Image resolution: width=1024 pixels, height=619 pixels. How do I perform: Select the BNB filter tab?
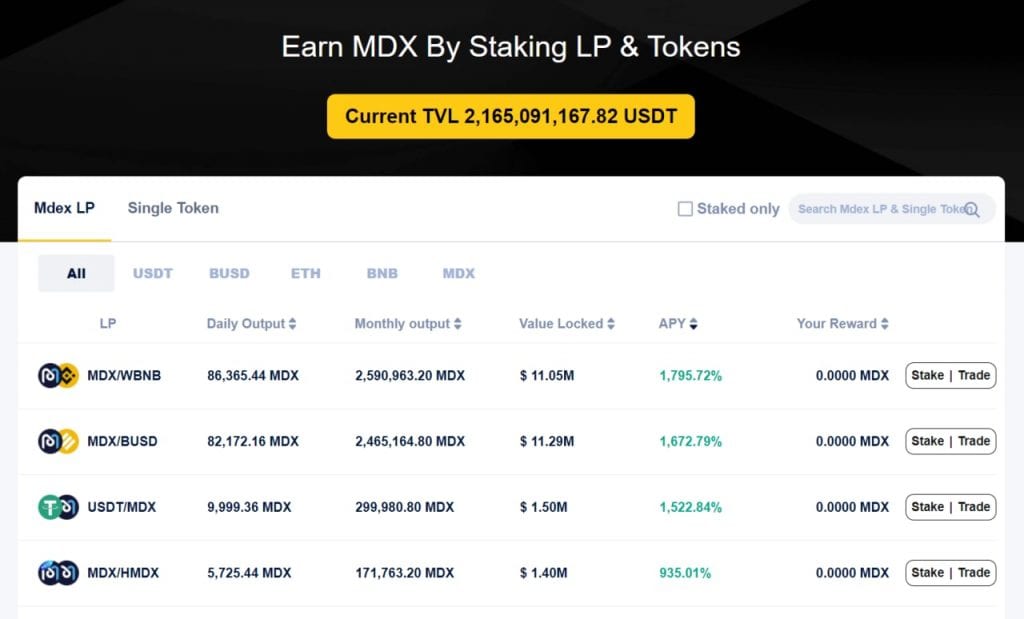(381, 272)
